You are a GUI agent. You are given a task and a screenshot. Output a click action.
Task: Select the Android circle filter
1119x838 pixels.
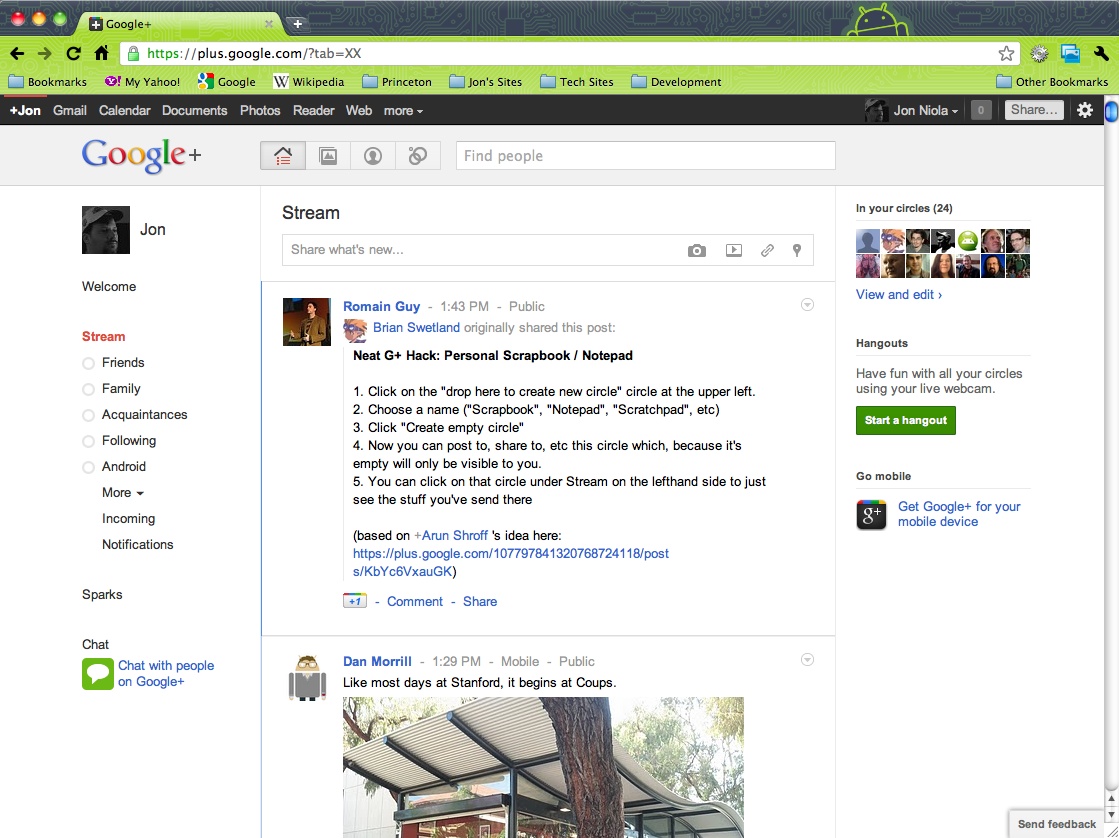(x=114, y=467)
